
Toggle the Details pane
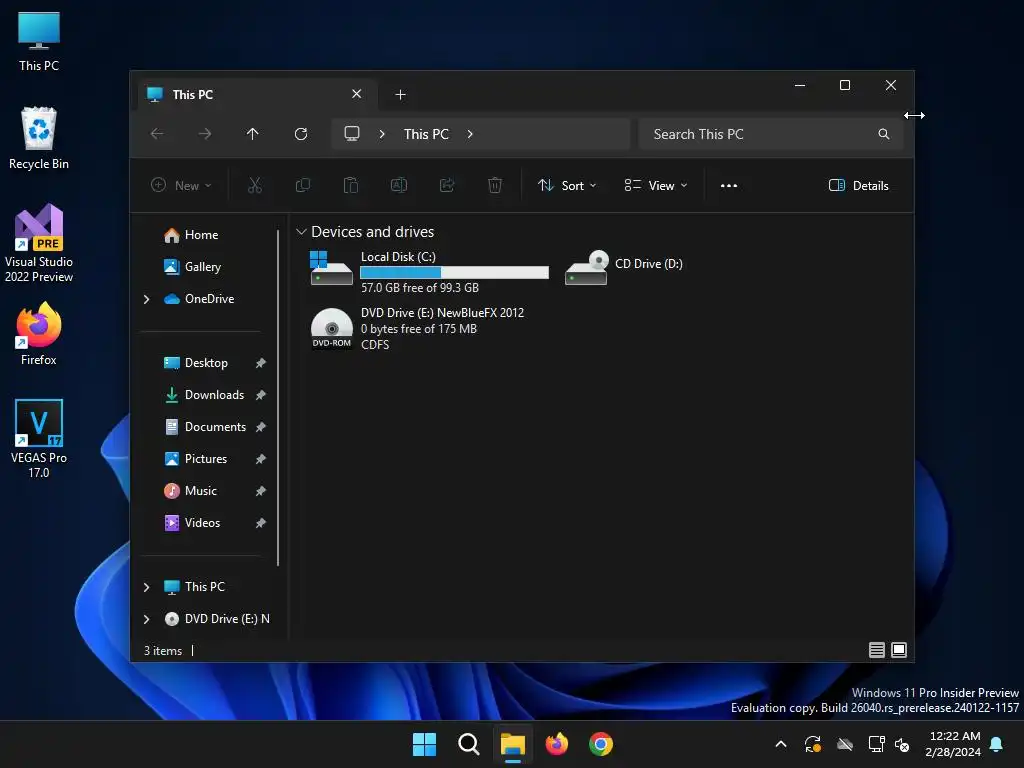pos(858,185)
